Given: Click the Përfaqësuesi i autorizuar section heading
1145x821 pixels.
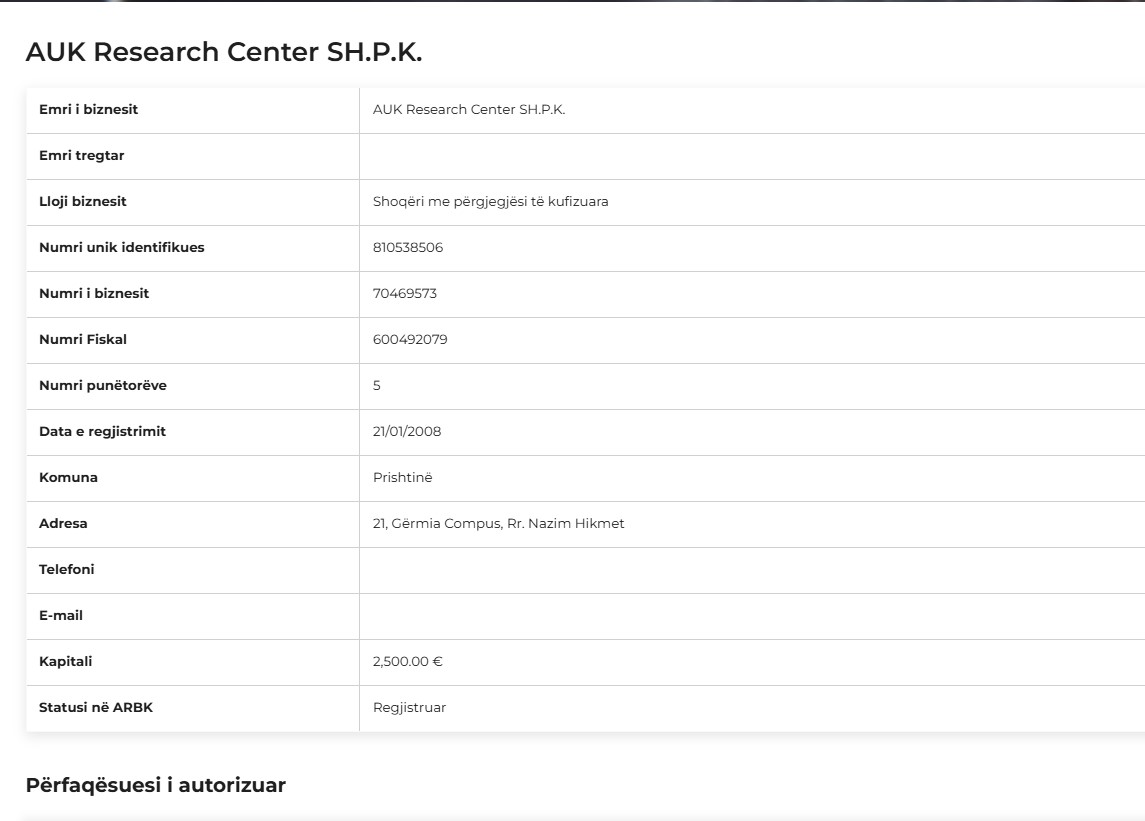Looking at the screenshot, I should pyautogui.click(x=156, y=785).
